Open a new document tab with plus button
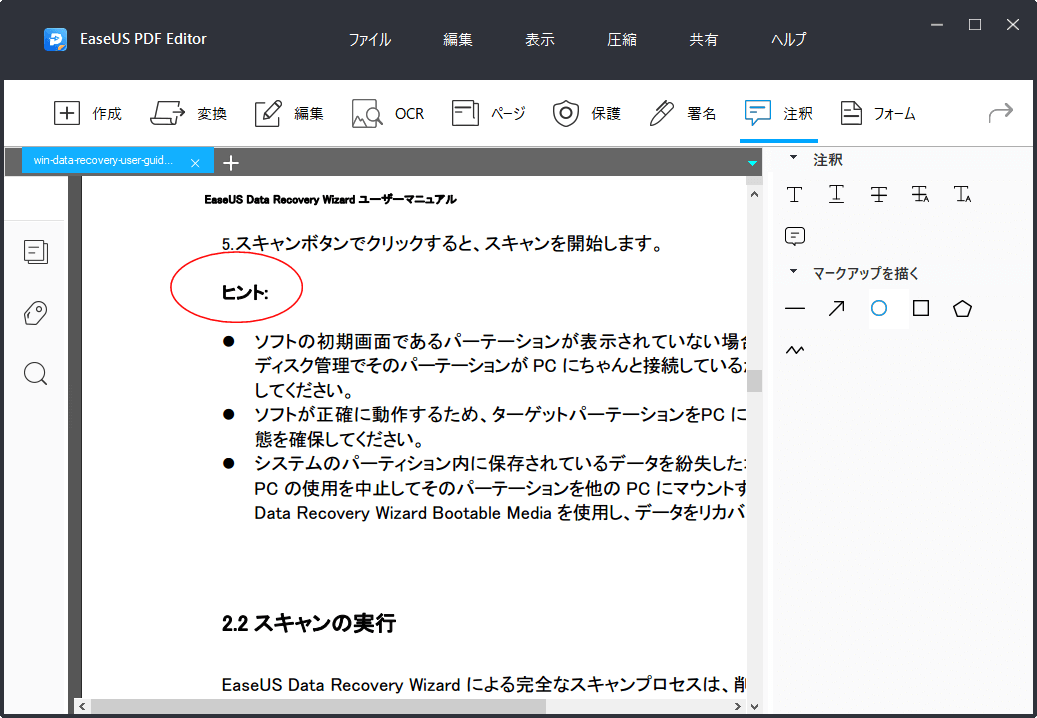 [231, 162]
